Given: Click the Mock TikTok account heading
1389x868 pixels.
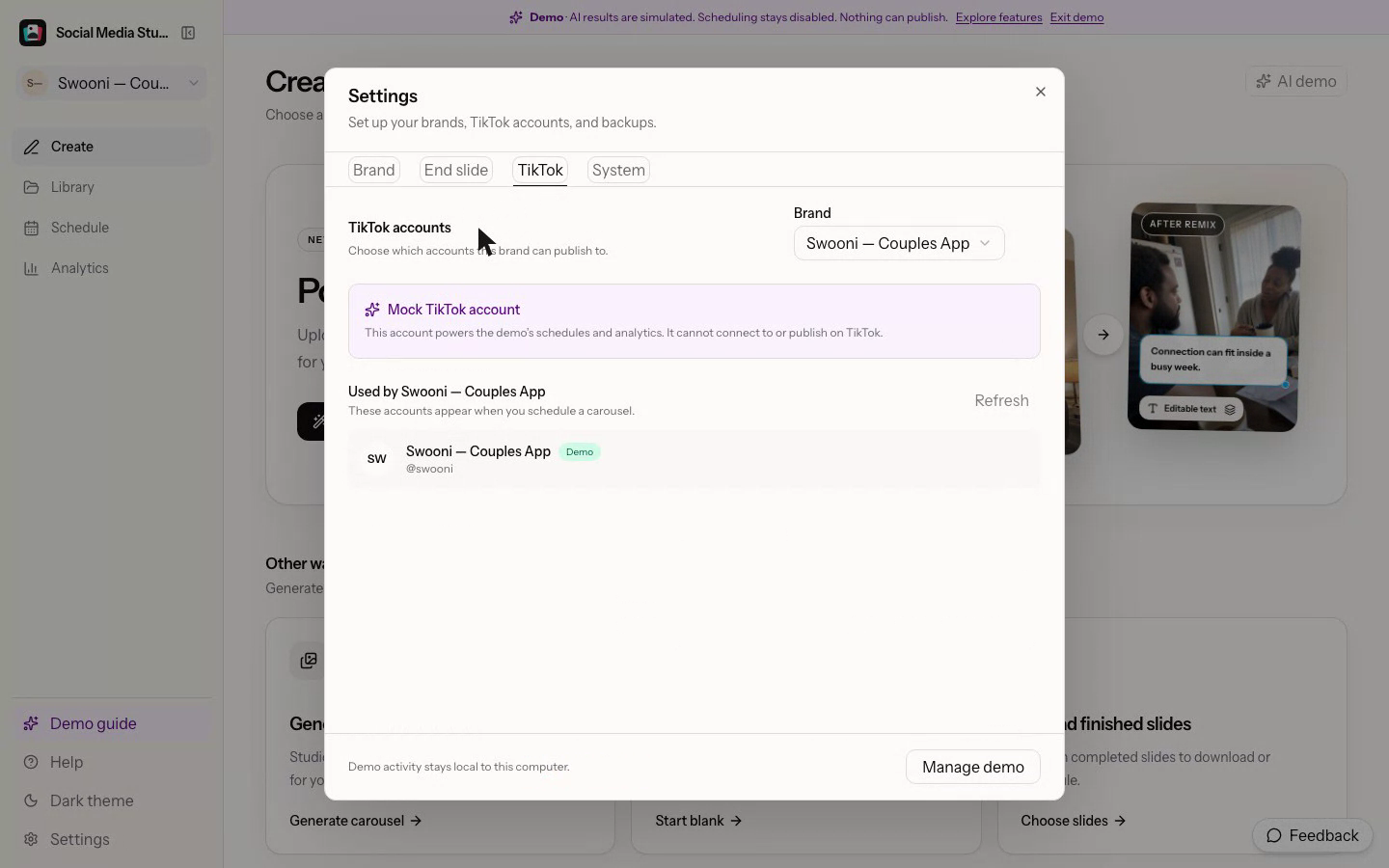Looking at the screenshot, I should [453, 310].
